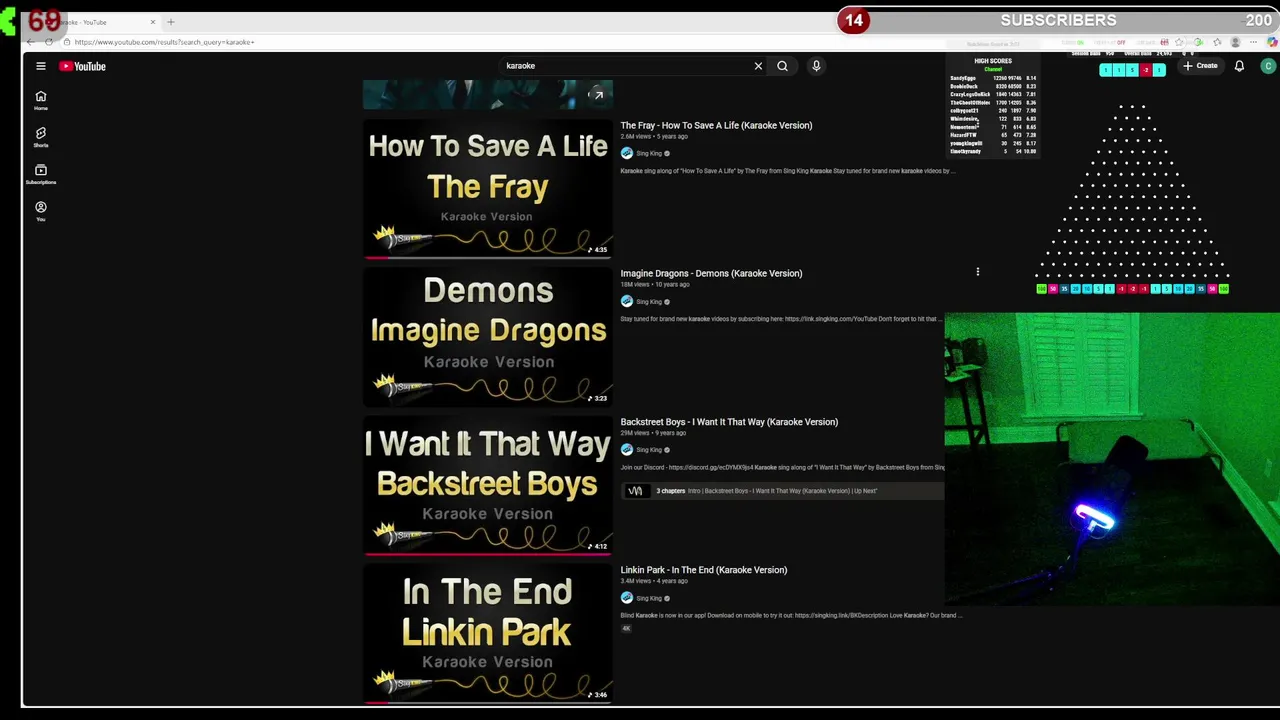Click '18M views • 10 years ago' text

pyautogui.click(x=655, y=285)
